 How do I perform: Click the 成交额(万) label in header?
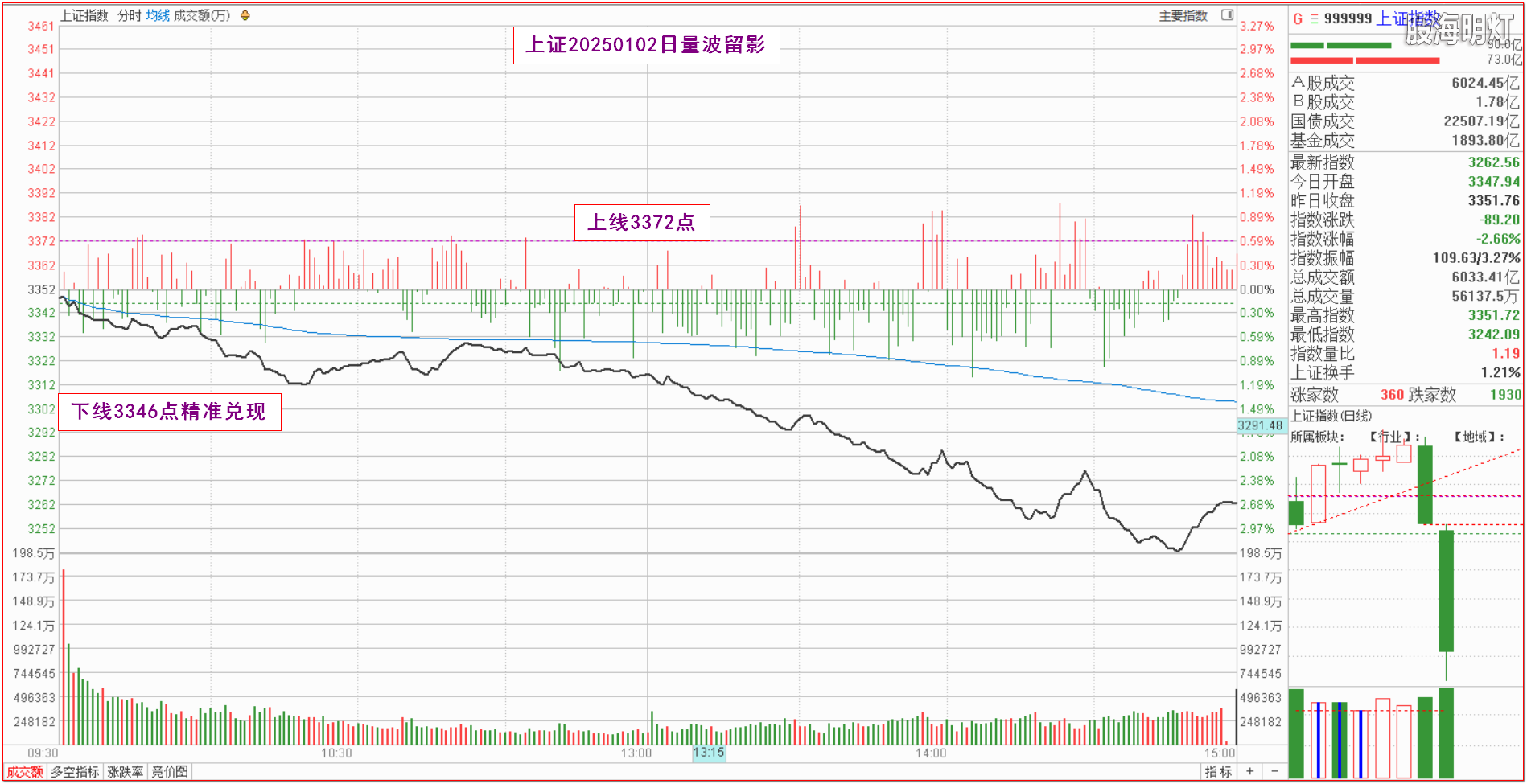(x=202, y=15)
